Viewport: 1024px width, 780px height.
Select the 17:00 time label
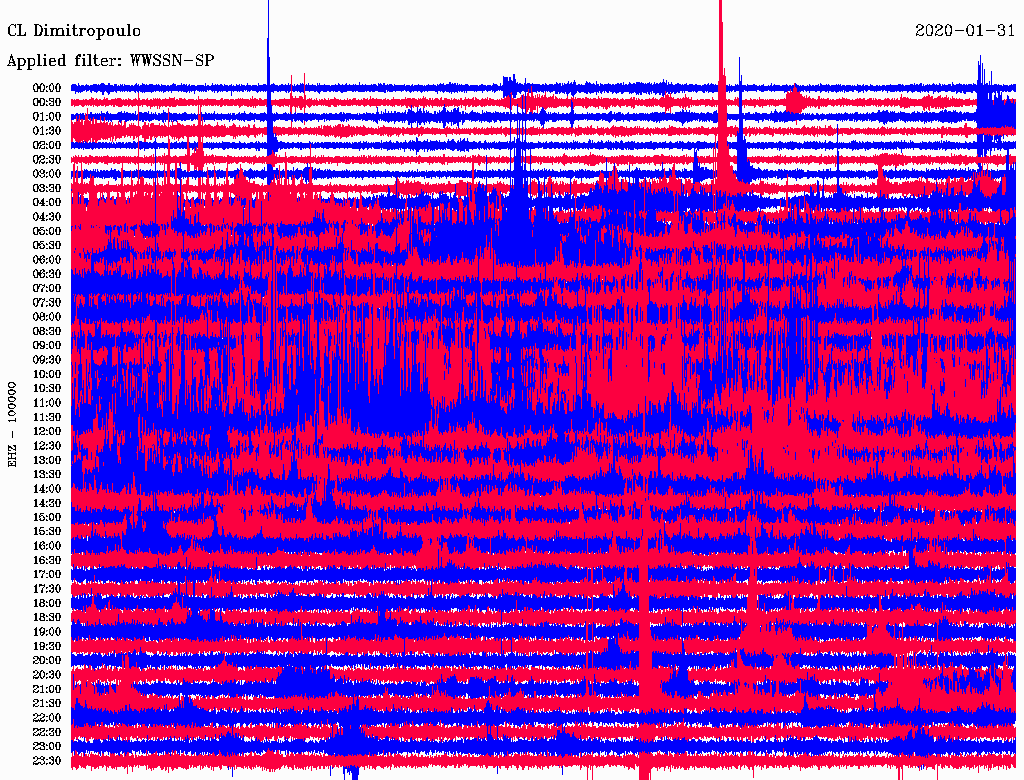click(x=47, y=574)
